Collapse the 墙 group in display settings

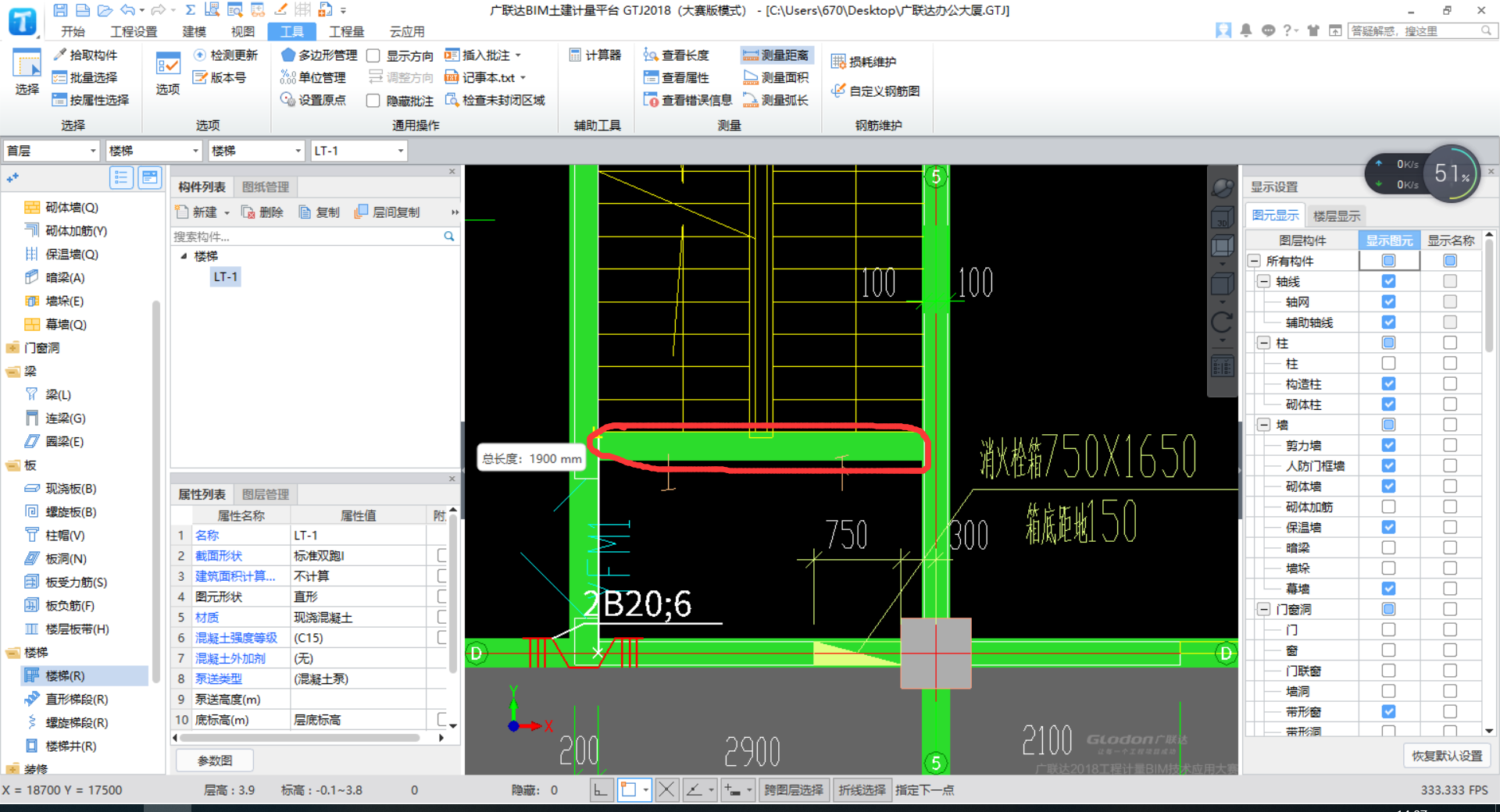[x=1263, y=425]
